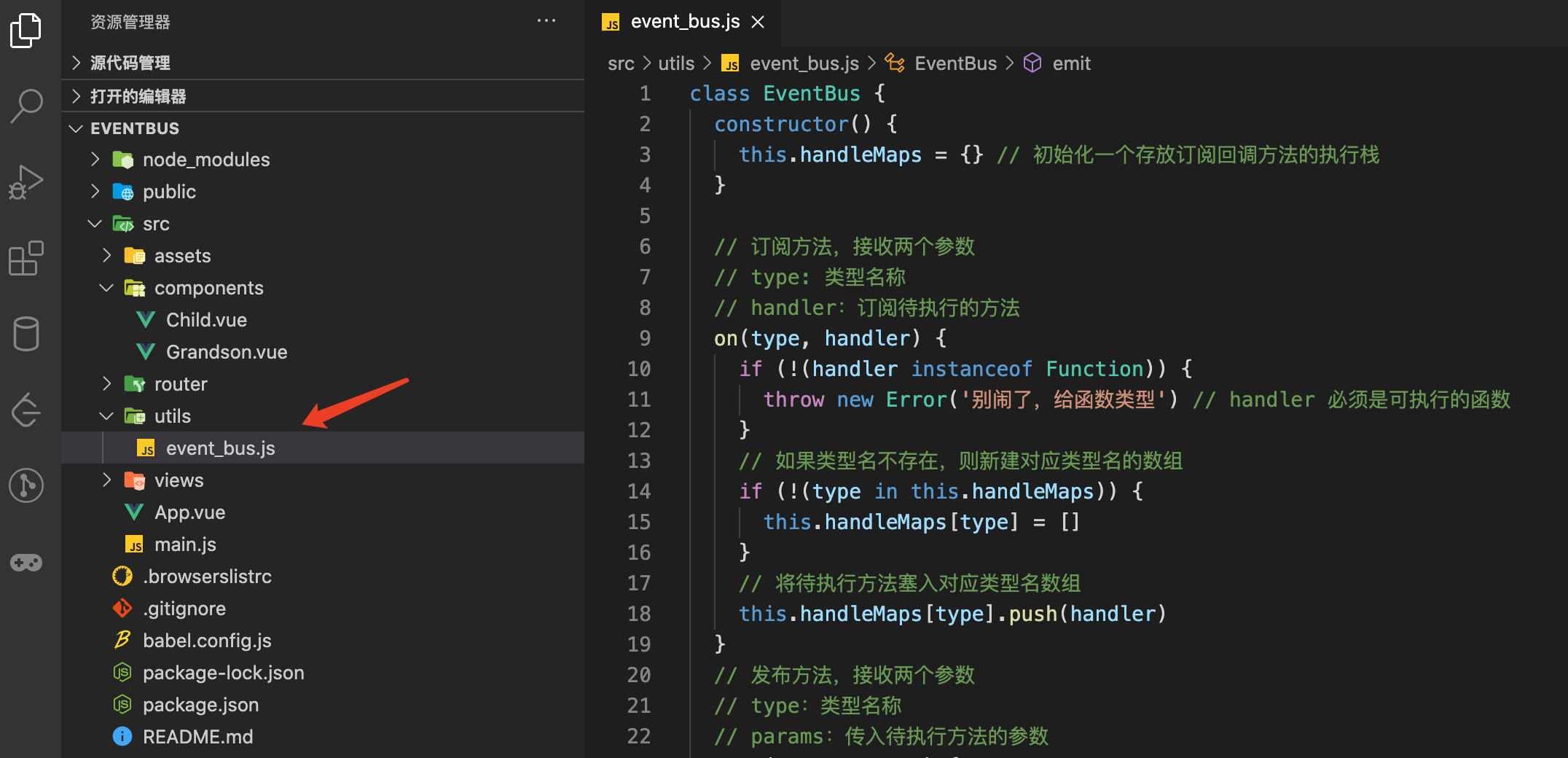Collapse the src folder

(x=155, y=224)
